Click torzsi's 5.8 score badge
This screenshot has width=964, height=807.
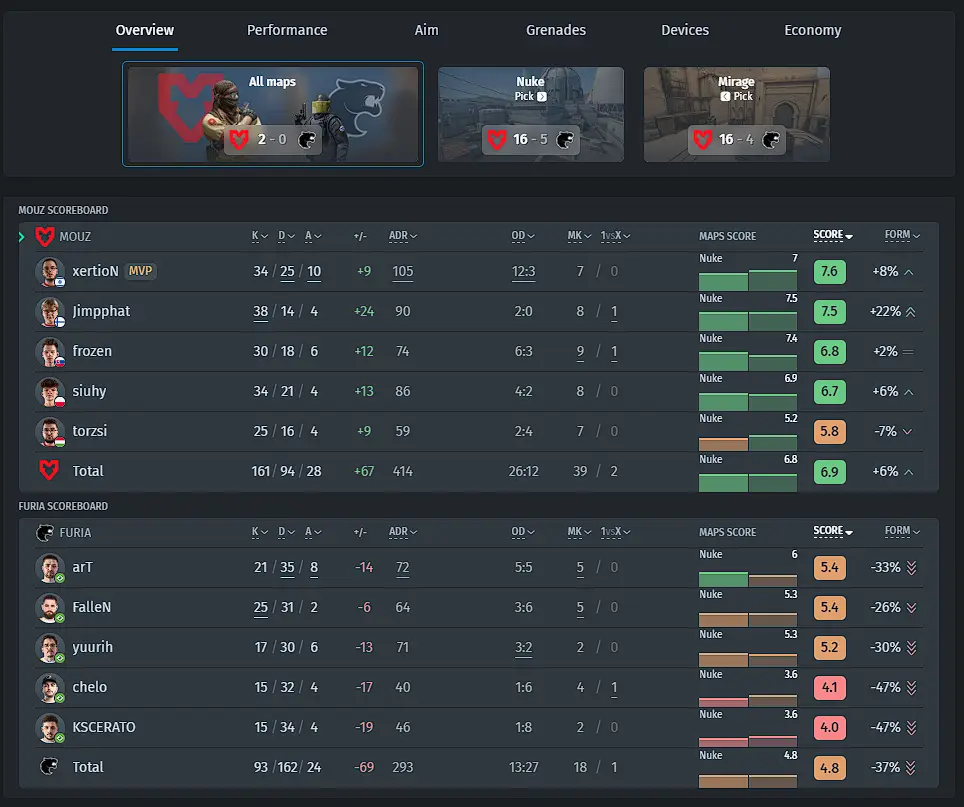point(829,431)
